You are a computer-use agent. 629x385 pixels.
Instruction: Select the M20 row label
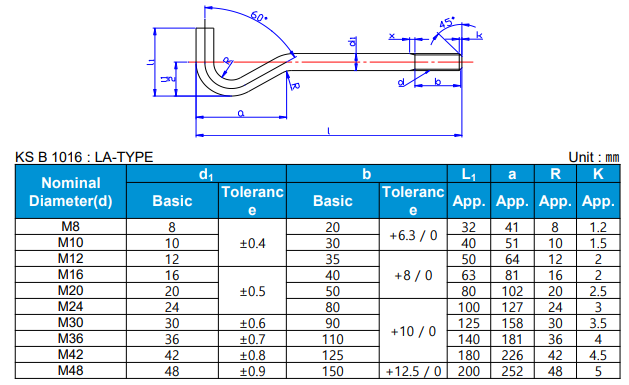click(71, 291)
